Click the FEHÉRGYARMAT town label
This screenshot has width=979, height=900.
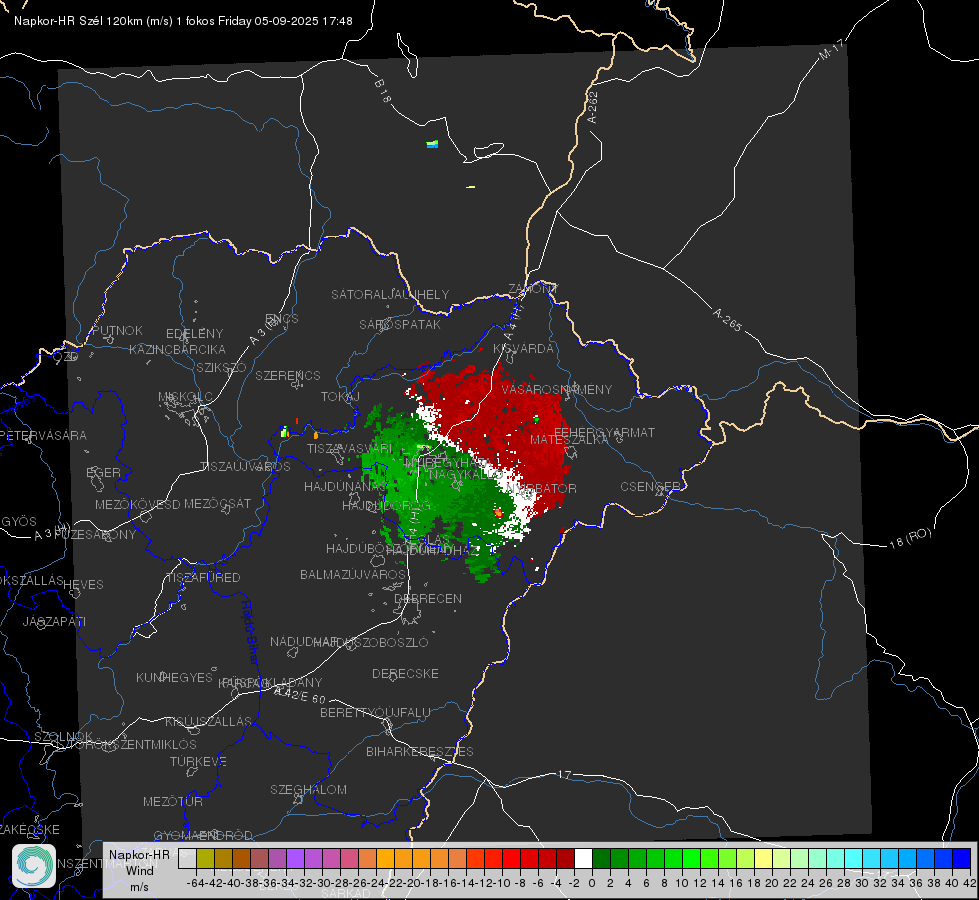coord(604,432)
